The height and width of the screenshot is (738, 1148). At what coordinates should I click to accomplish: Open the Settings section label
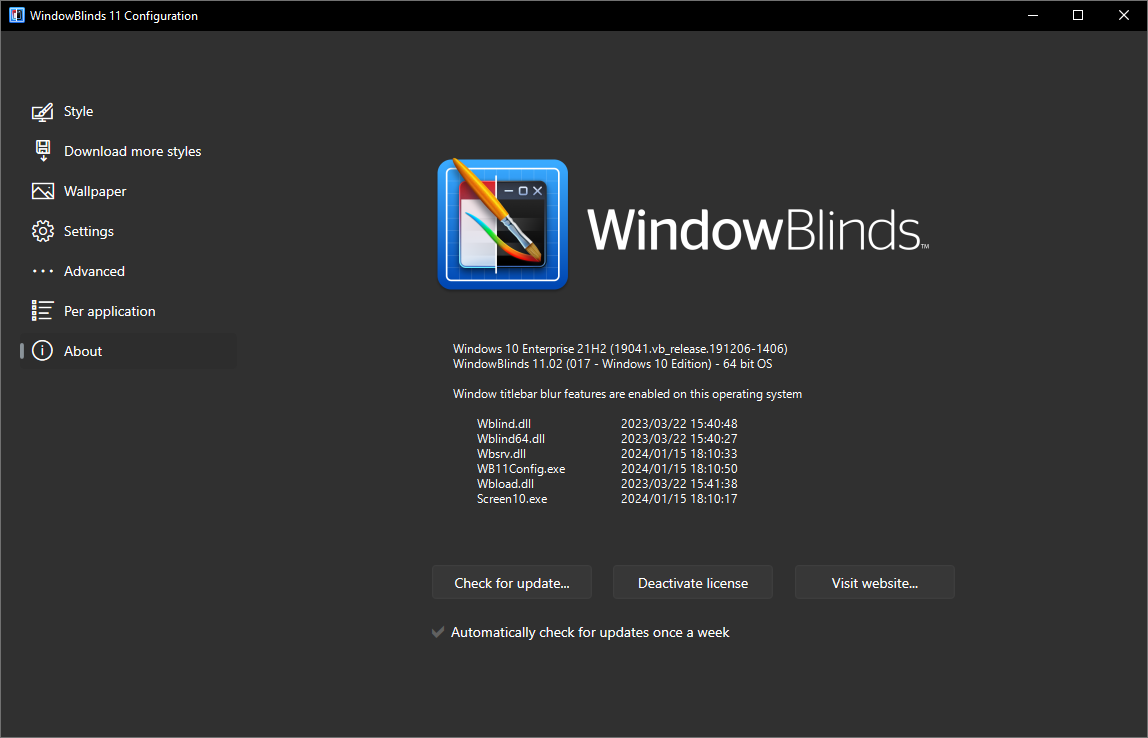89,231
